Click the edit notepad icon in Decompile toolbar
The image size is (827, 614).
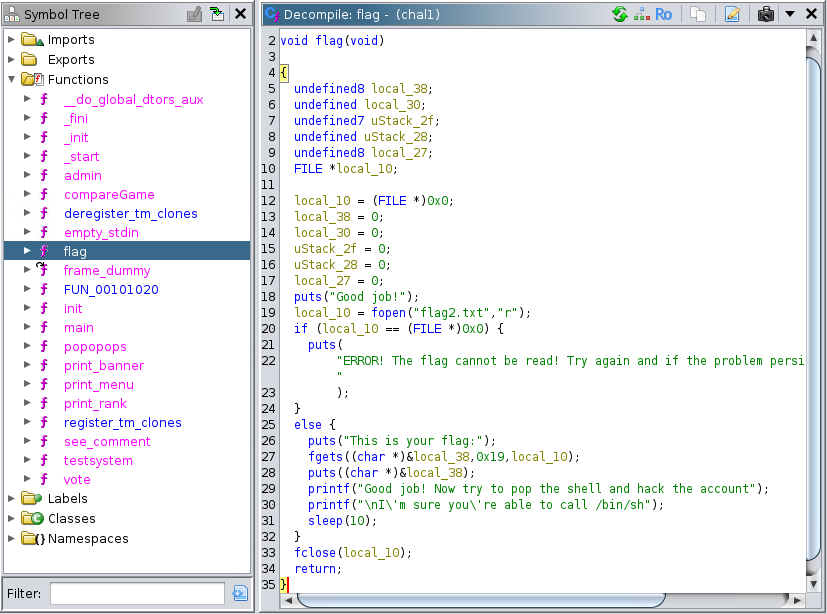(732, 14)
